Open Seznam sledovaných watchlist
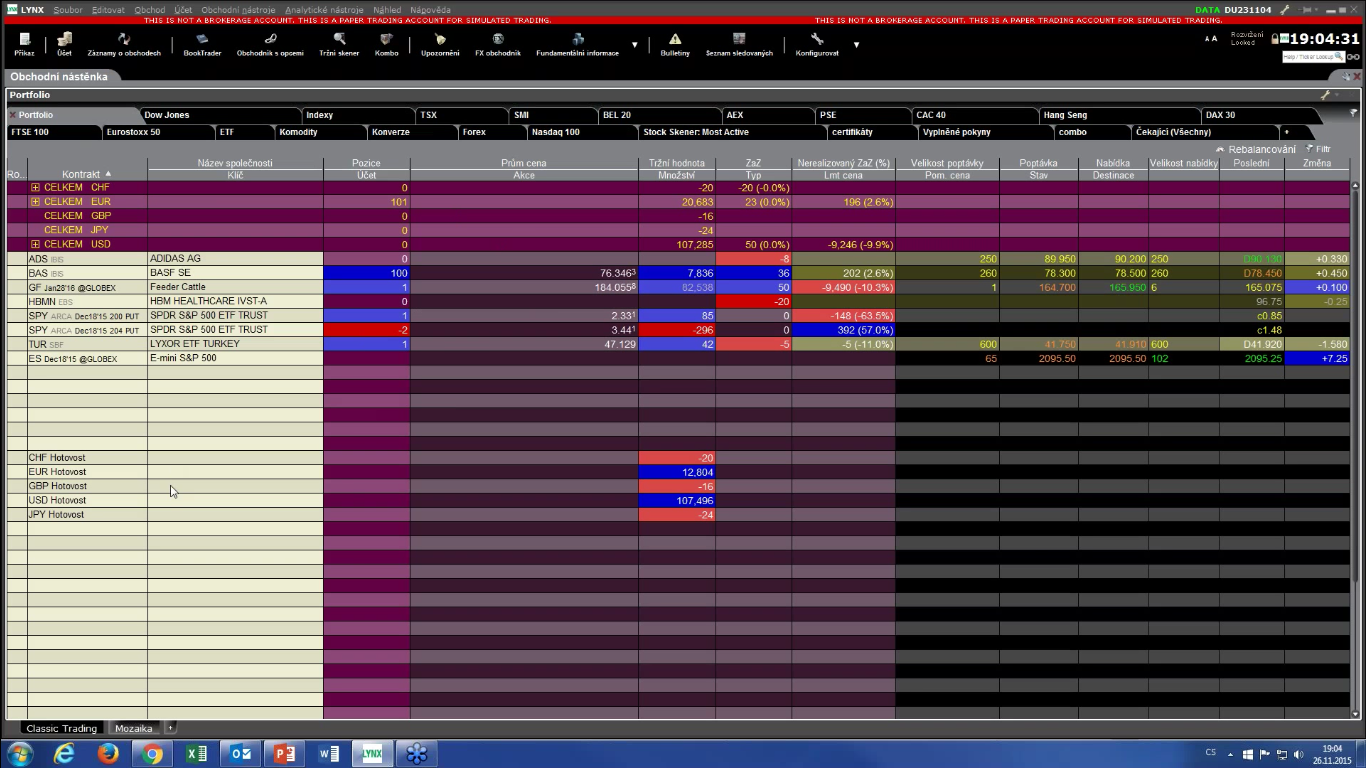Viewport: 1366px width, 768px height. (x=739, y=44)
